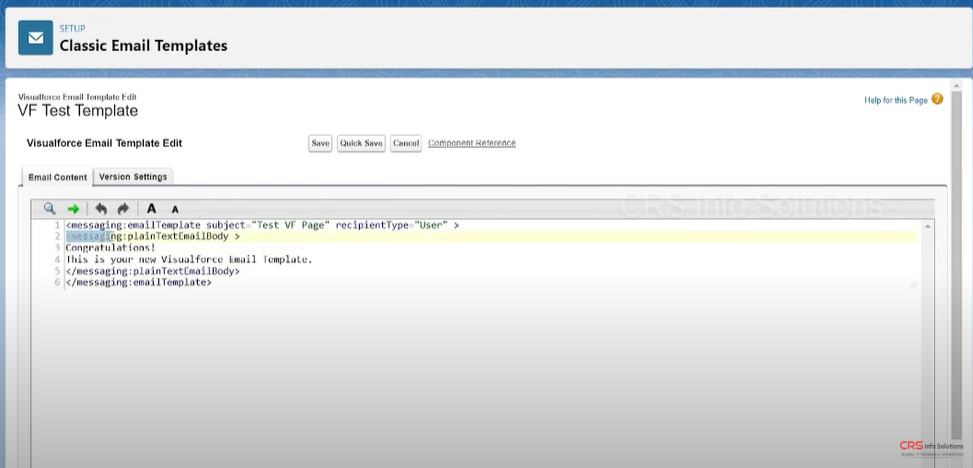
Task: Click line 1 with the emailTemplate opening tag
Action: pyautogui.click(x=262, y=226)
